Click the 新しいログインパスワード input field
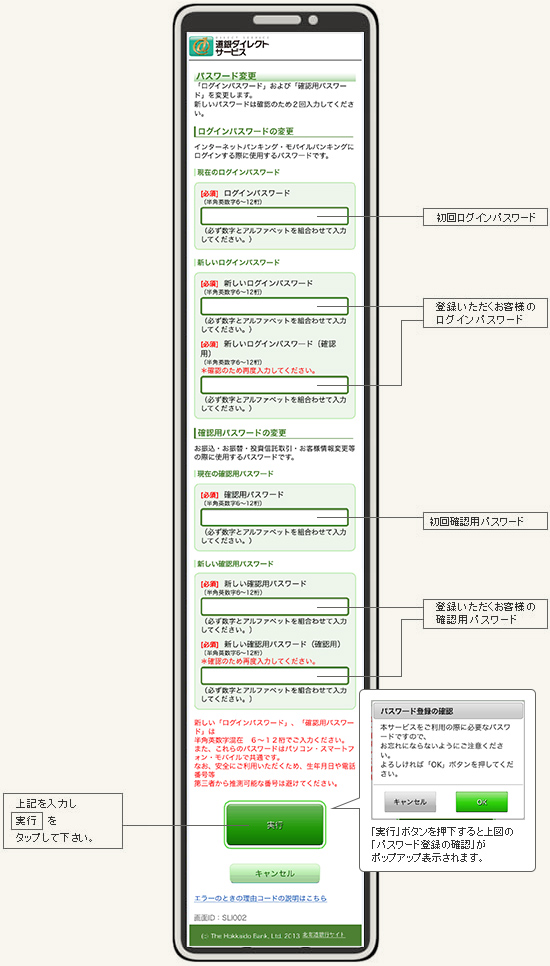Screen dimensions: 550x966 (274, 306)
